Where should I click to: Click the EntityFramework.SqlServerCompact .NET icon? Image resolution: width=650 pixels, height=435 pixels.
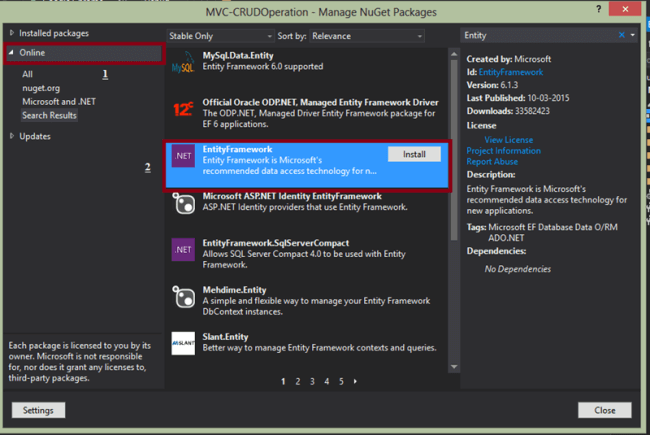click(183, 250)
